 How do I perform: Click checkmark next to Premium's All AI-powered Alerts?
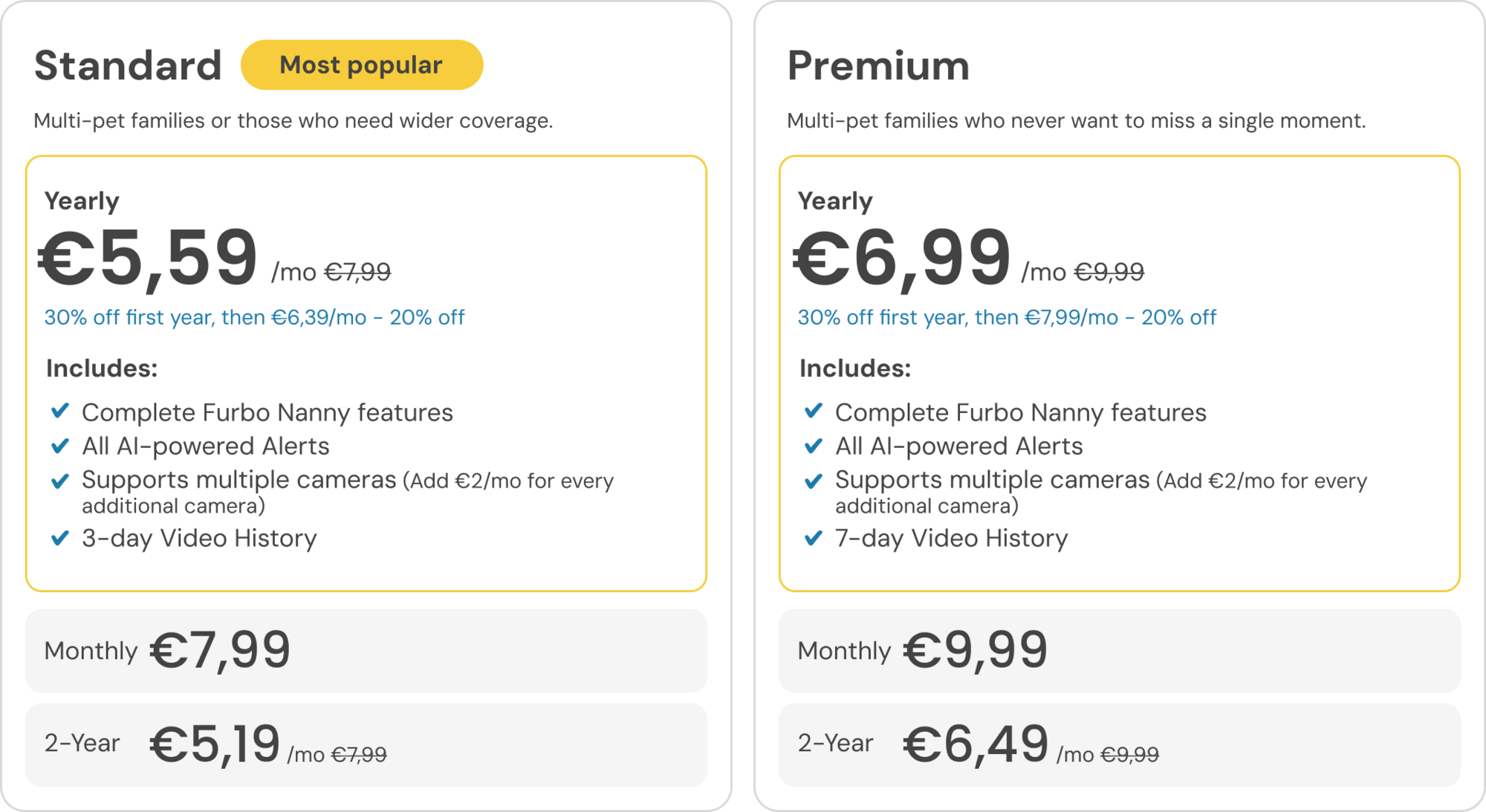(x=814, y=446)
